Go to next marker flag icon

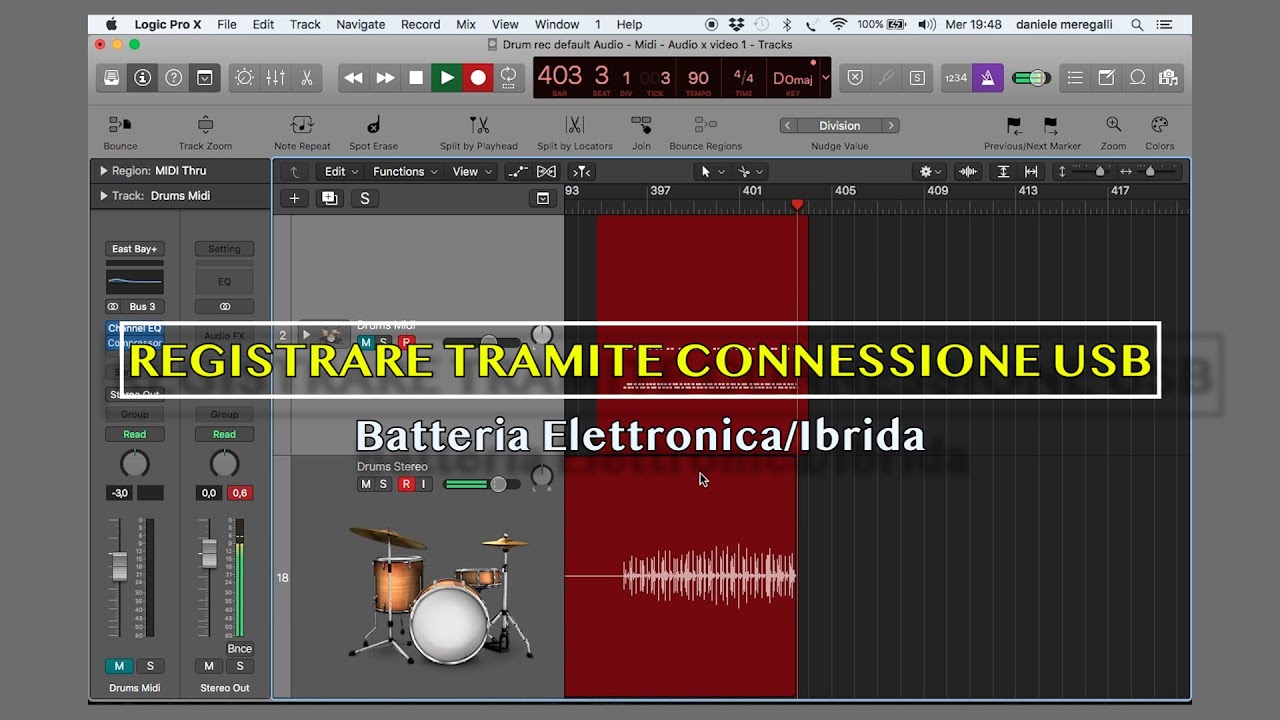pos(1051,125)
